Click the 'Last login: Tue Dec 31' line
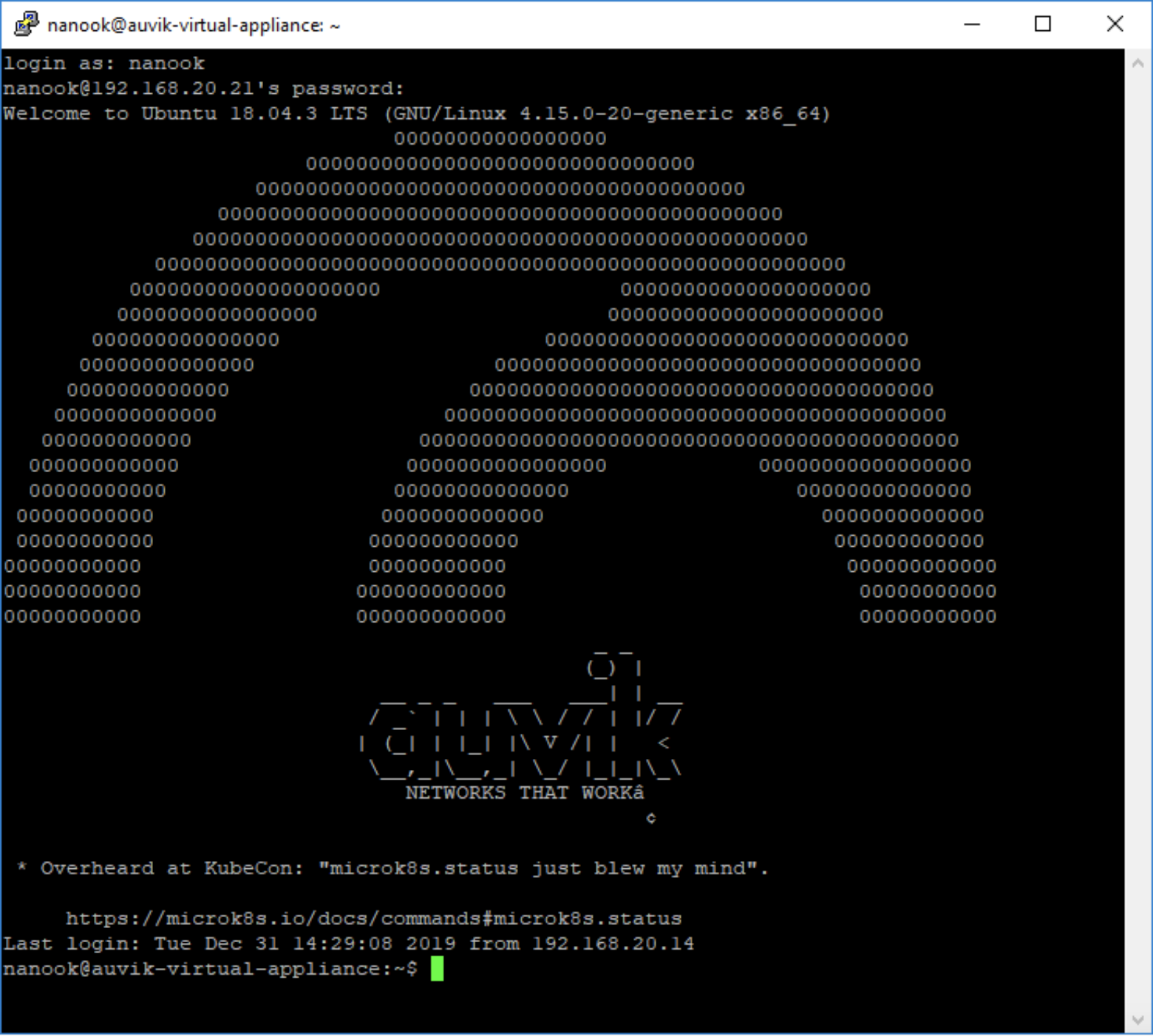The image size is (1153, 1036). coord(349,944)
